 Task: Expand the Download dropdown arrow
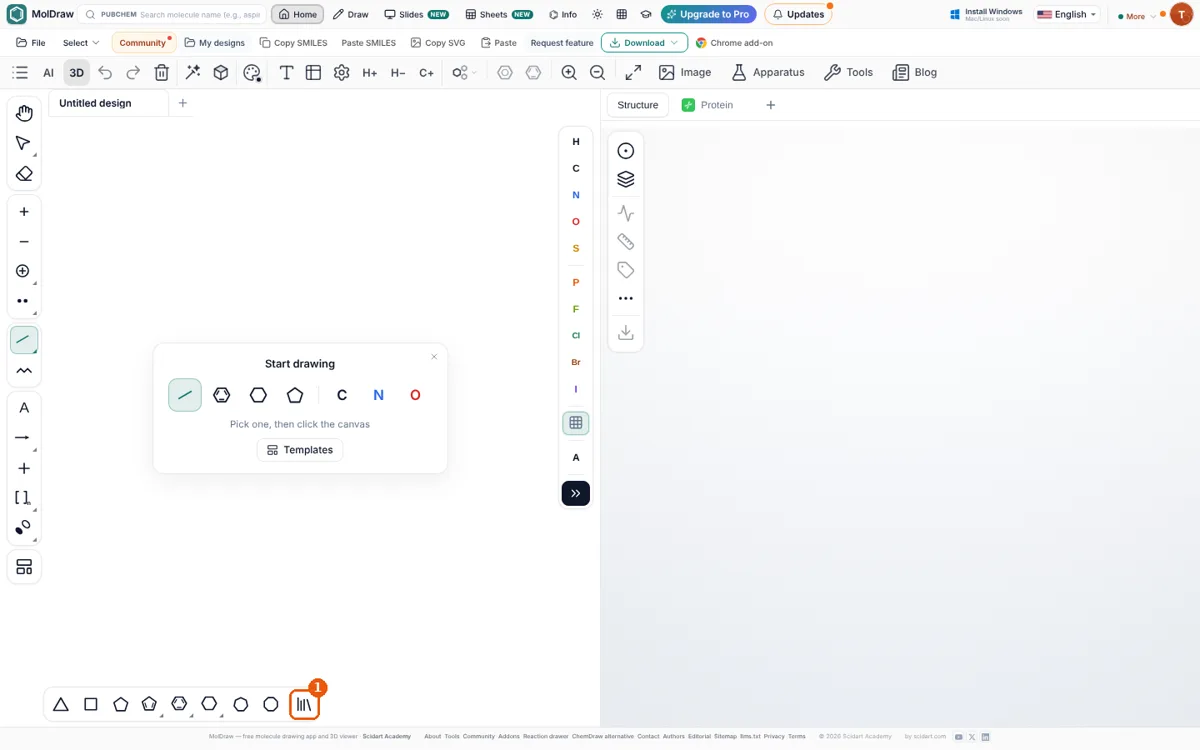click(675, 43)
